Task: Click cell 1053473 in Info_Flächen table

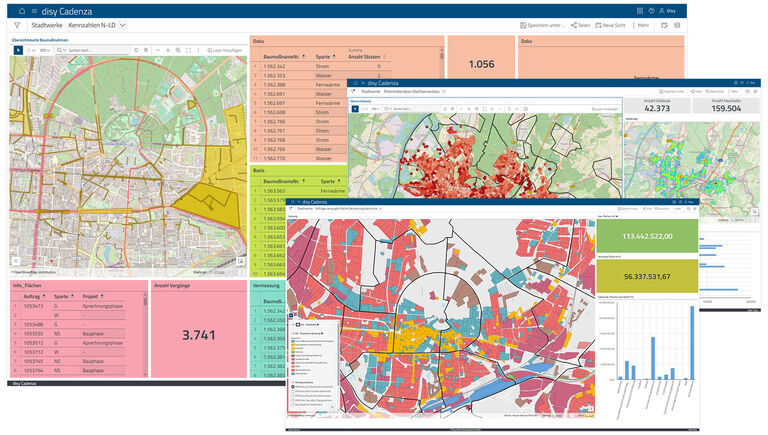Action: point(33,306)
